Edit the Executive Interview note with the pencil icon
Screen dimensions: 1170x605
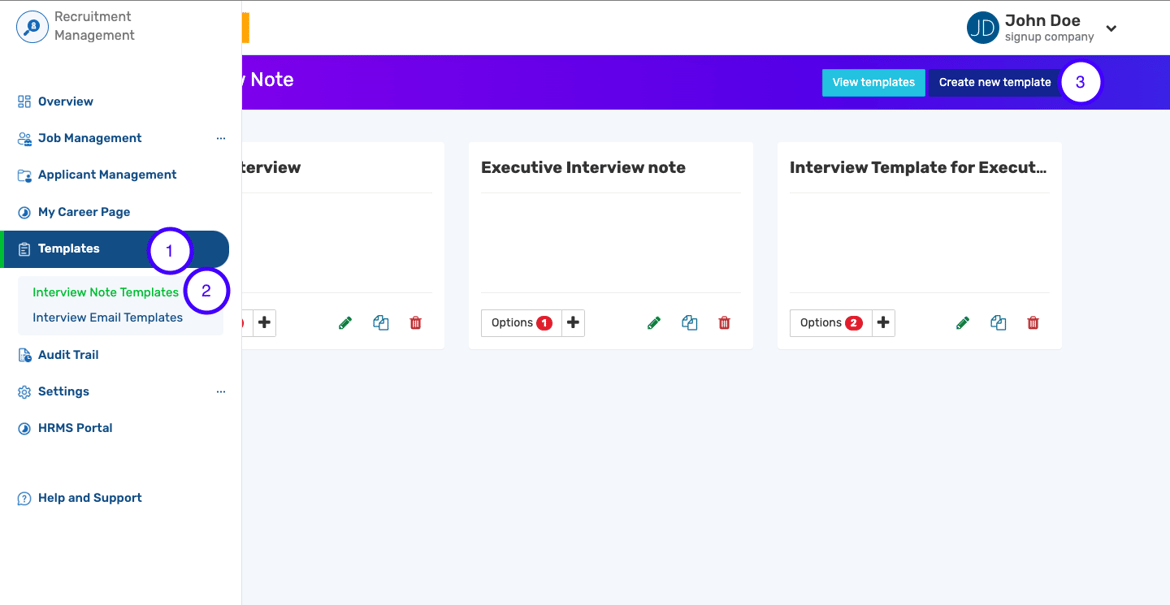[654, 323]
